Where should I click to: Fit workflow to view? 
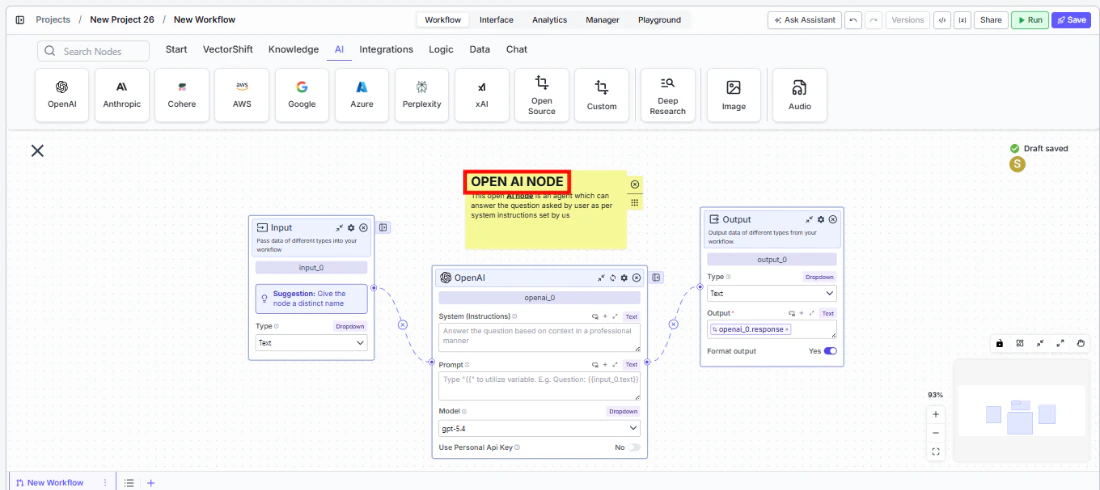click(x=936, y=451)
